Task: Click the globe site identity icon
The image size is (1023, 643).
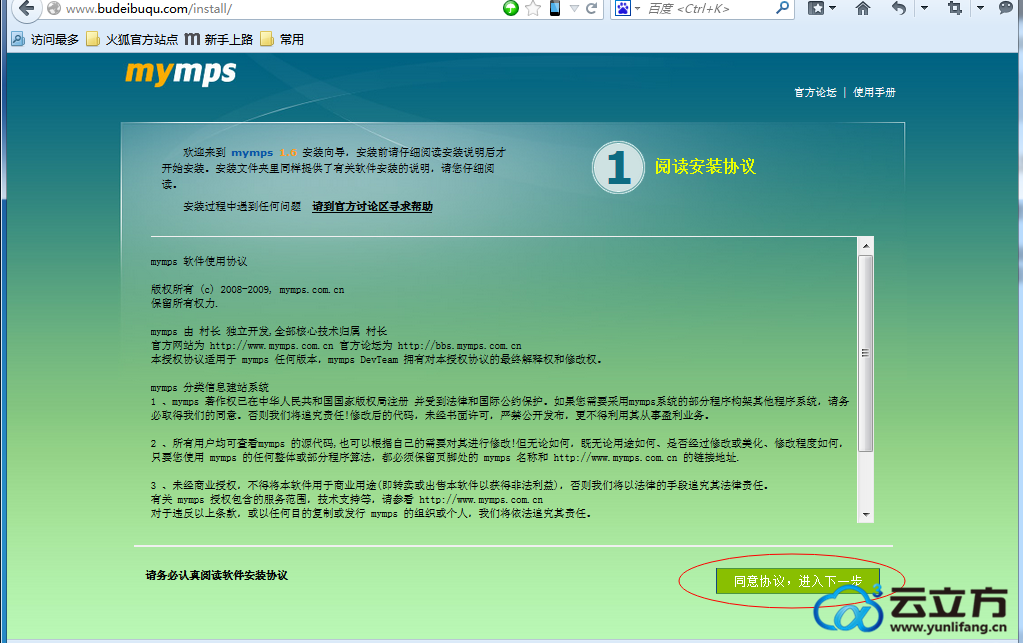Action: (55, 8)
